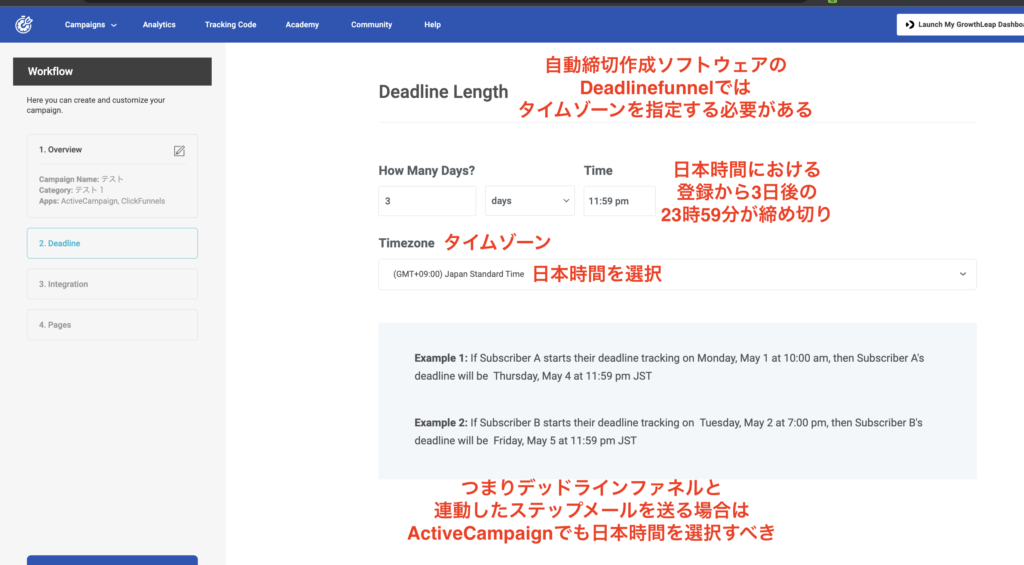
Task: Click the Category: テスト１ text
Action: pos(71,190)
